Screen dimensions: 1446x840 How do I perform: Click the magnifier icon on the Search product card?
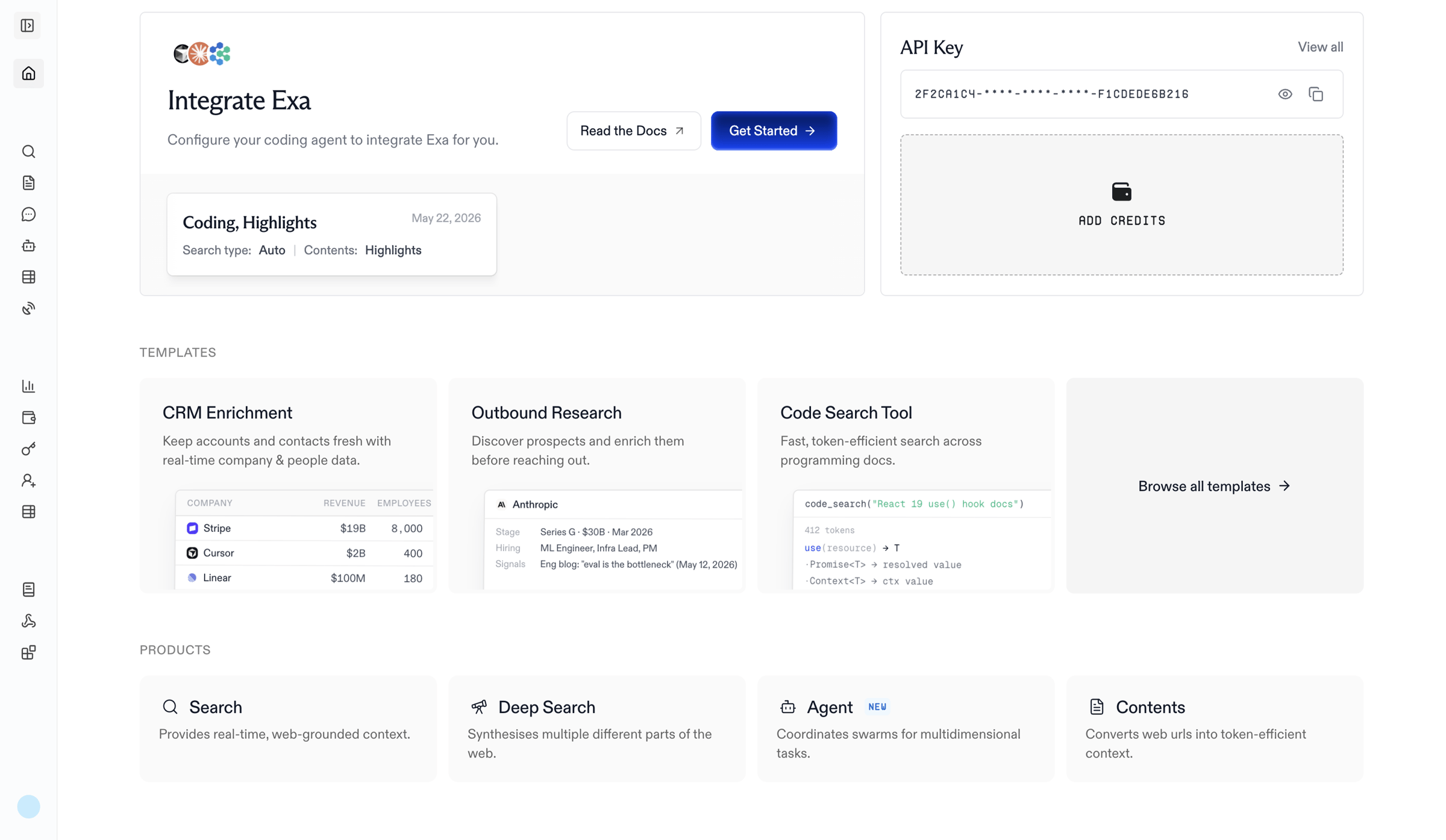tap(170, 706)
